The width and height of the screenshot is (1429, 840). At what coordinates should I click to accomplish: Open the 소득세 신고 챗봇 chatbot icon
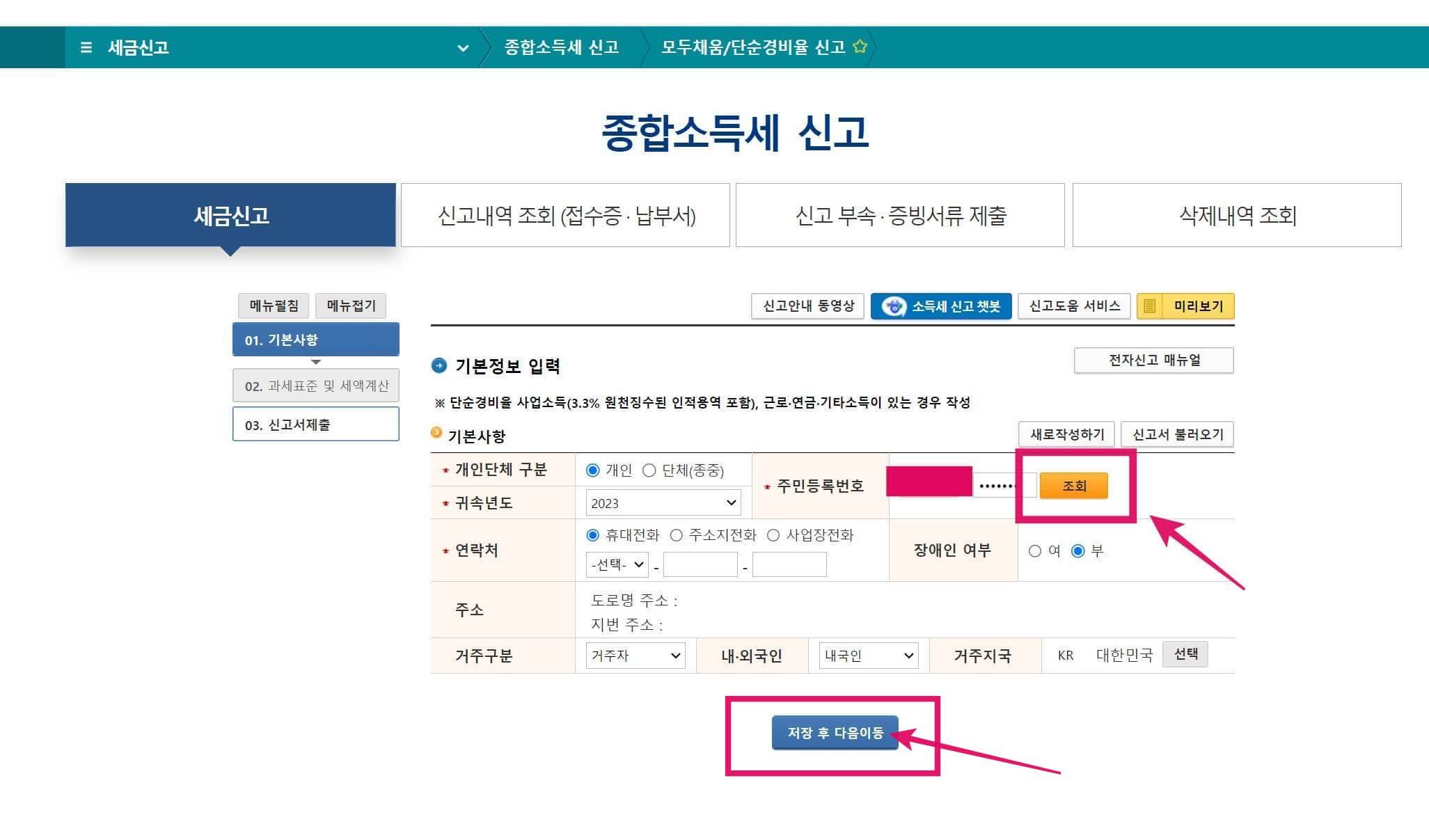892,306
